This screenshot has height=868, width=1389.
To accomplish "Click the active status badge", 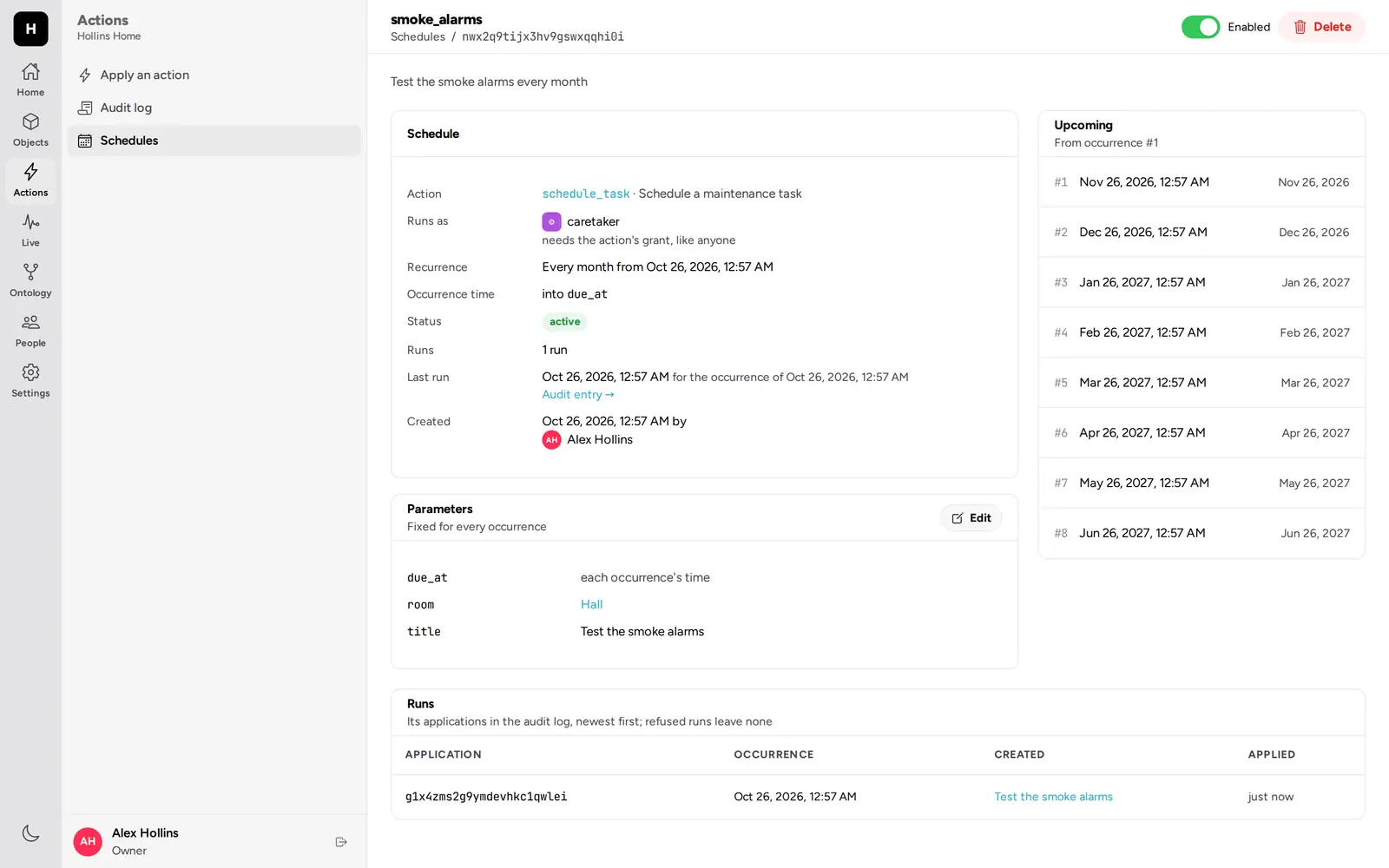I will tap(565, 322).
